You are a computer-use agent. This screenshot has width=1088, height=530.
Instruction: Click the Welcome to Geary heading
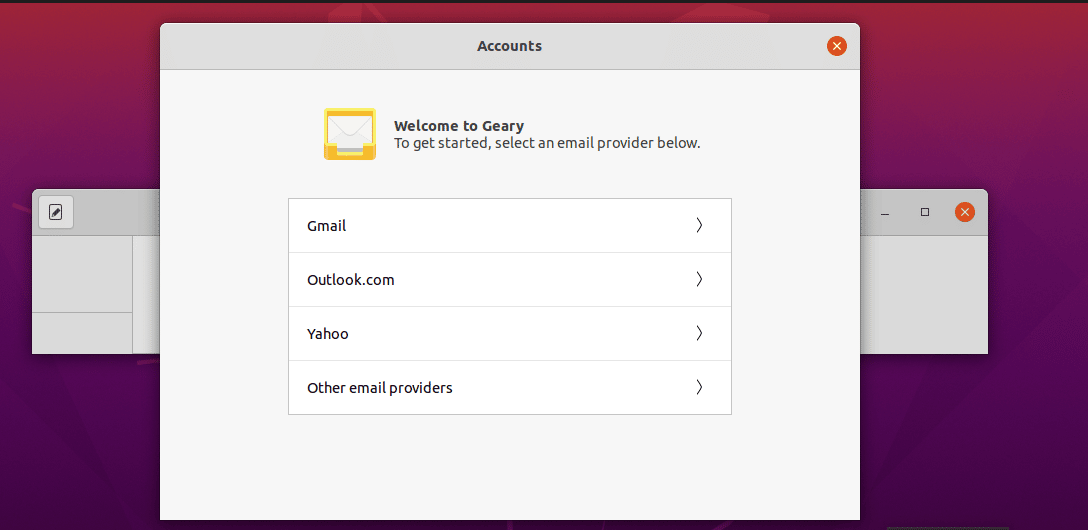459,126
